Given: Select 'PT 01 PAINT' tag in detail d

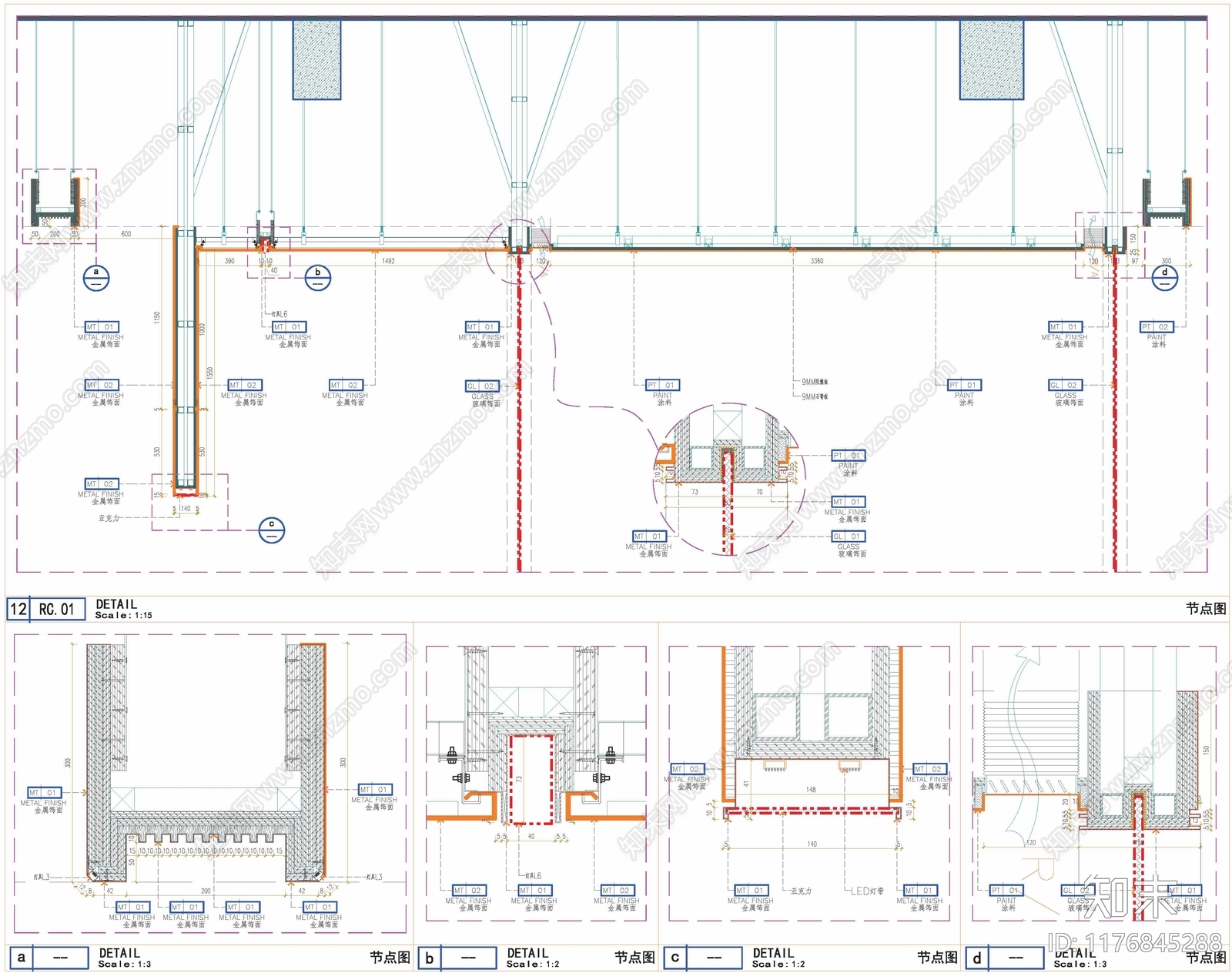Looking at the screenshot, I should [1006, 898].
